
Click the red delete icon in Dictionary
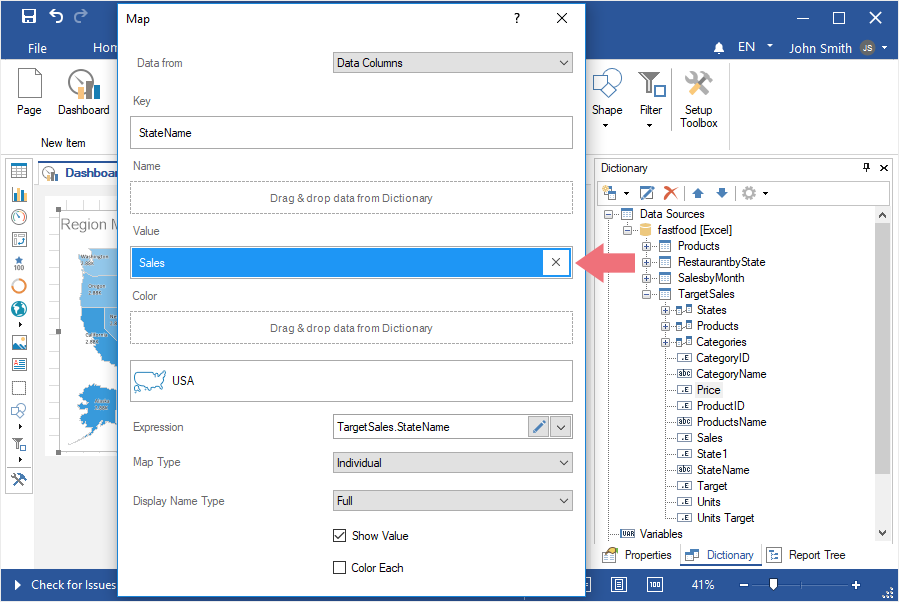(671, 193)
